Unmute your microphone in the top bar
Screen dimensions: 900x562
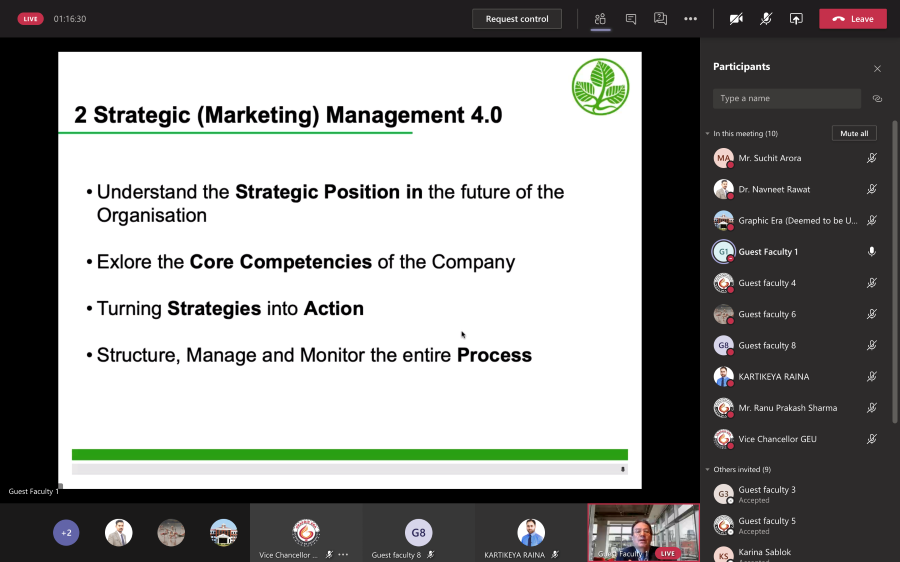pyautogui.click(x=766, y=19)
